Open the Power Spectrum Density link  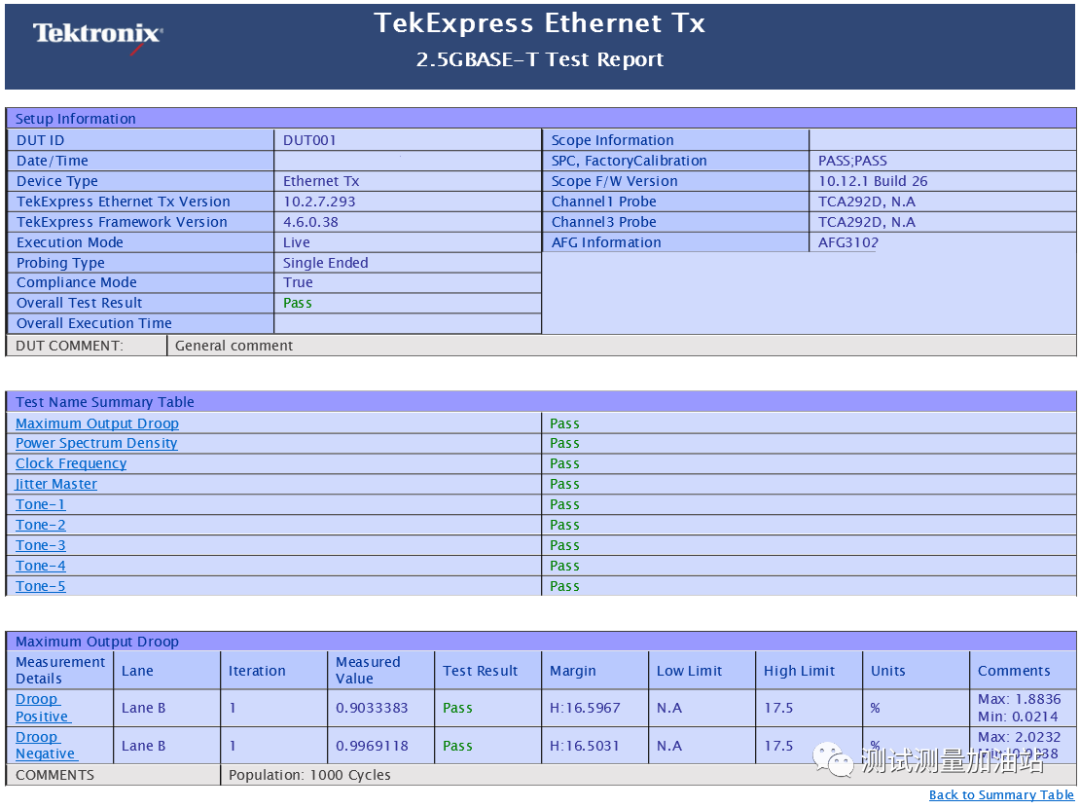96,443
